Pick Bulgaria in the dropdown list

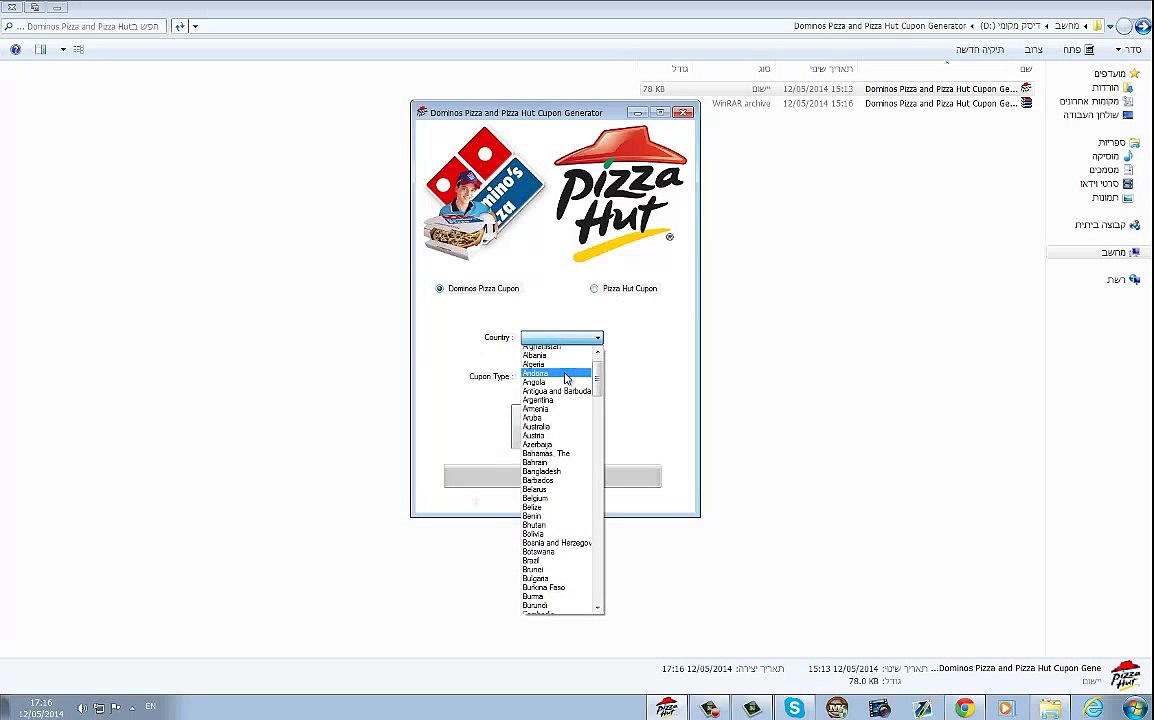coord(556,579)
